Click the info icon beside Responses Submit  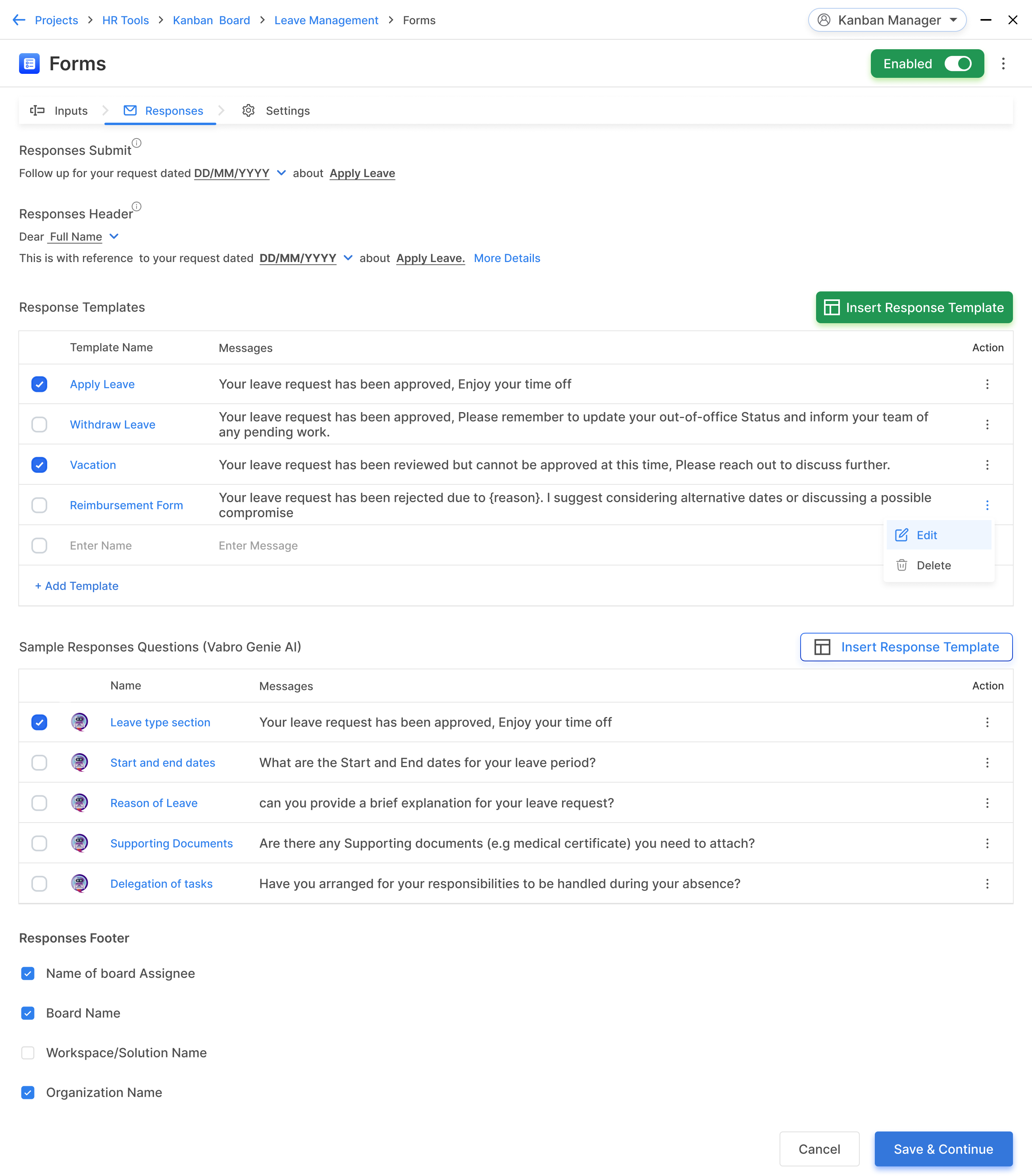click(x=136, y=143)
